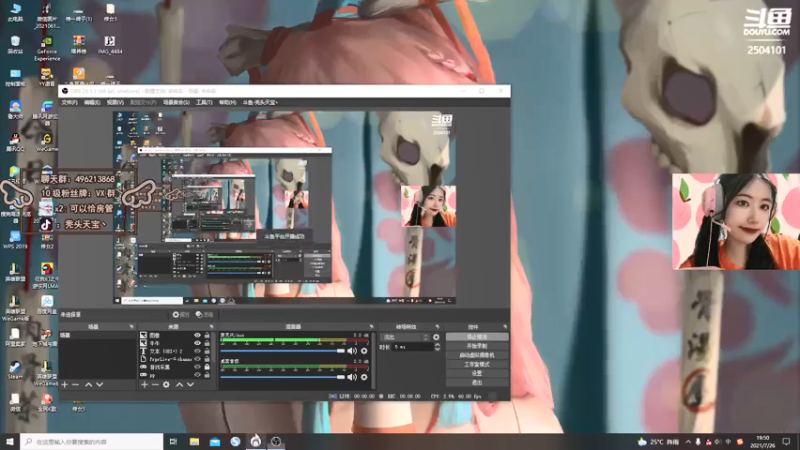The image size is (800, 450).
Task: Open the notification center in the system tray
Action: [786, 441]
